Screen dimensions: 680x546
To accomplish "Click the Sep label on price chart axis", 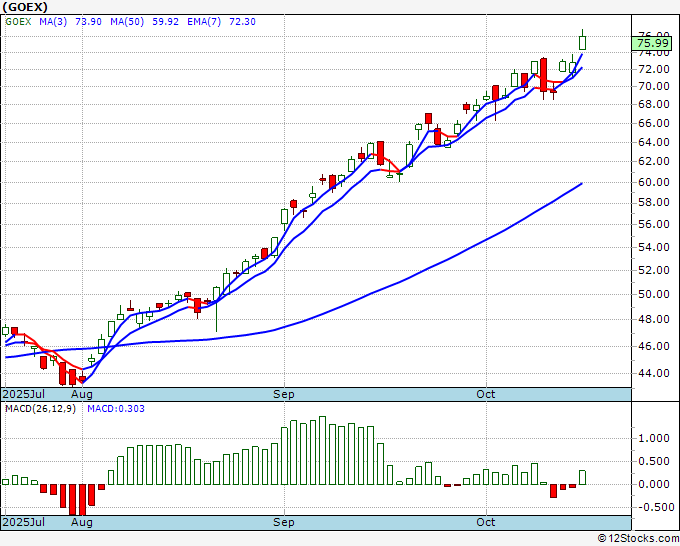I will pos(284,394).
